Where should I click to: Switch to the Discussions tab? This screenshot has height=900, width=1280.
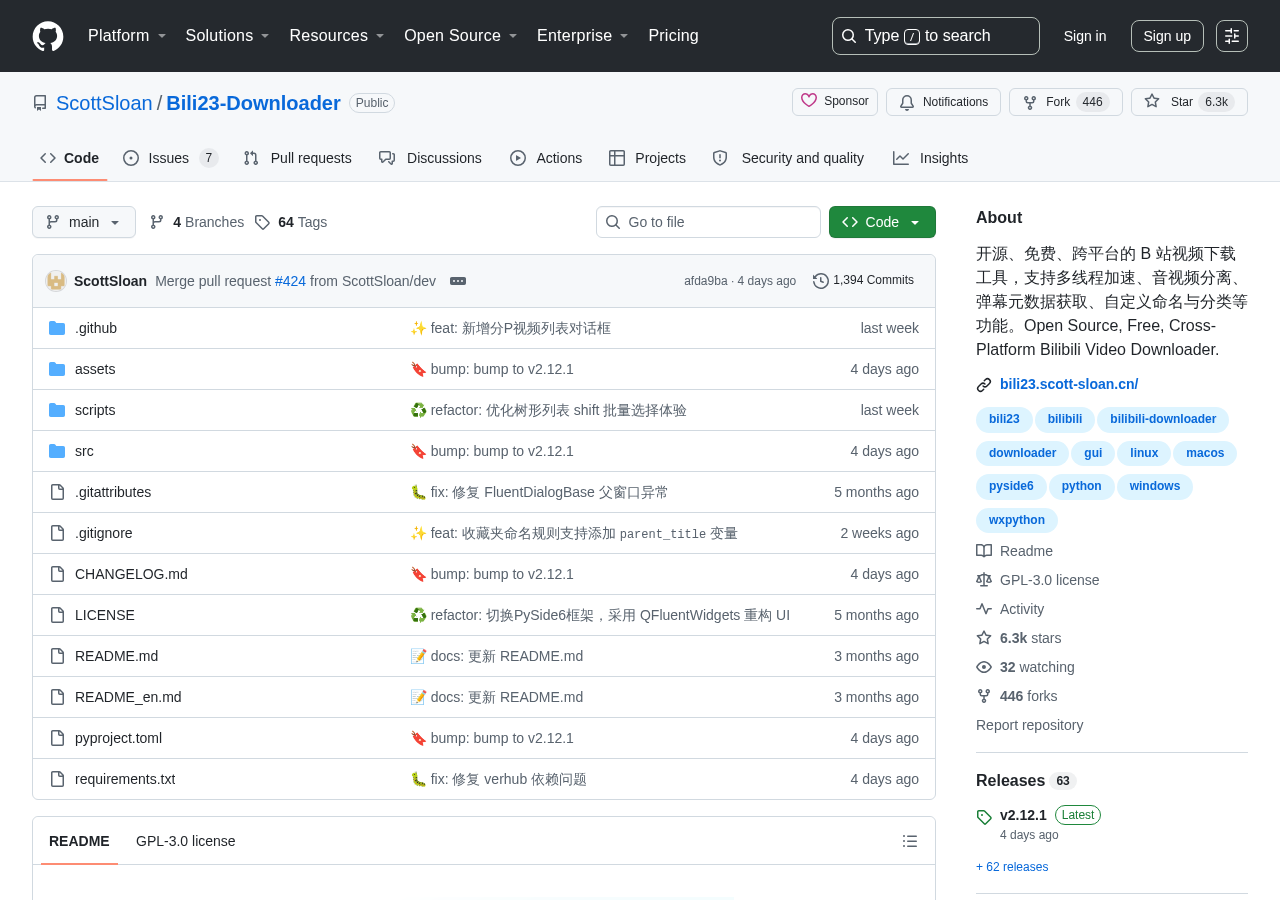coord(430,158)
